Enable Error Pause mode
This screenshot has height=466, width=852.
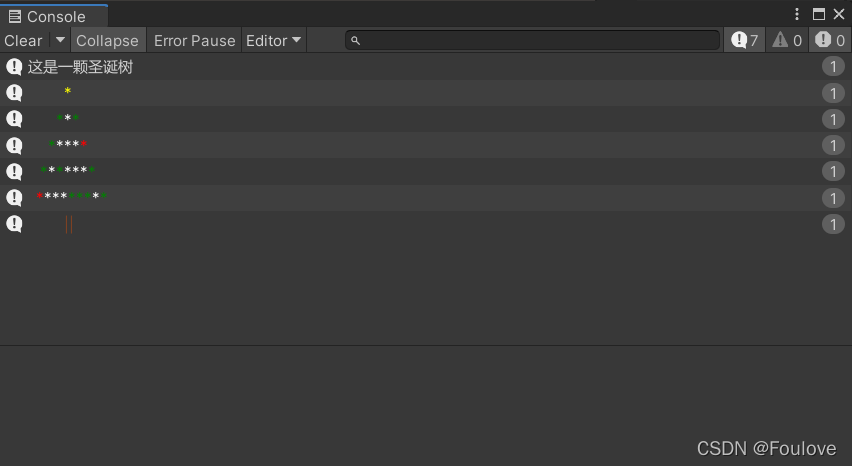195,40
